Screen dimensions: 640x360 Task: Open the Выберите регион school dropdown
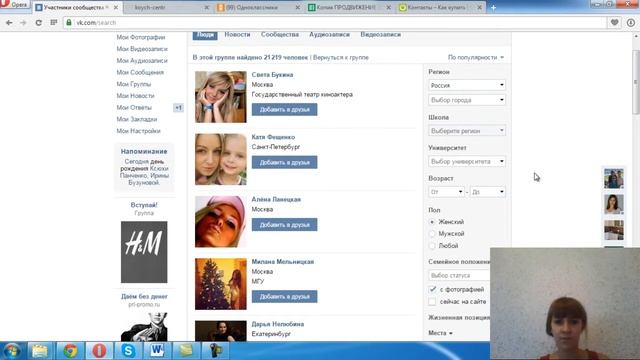click(x=467, y=131)
